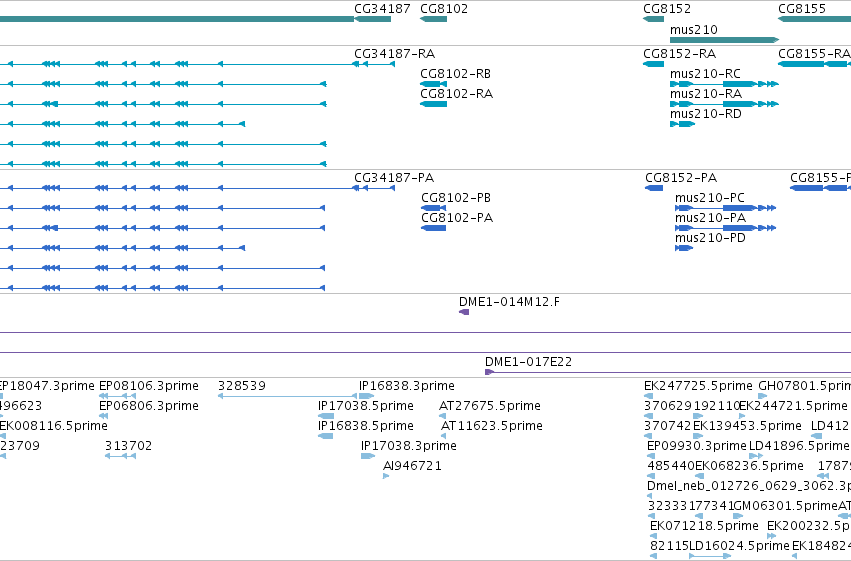Select the CG8155 gene label
This screenshot has width=851, height=561.
coord(802,9)
